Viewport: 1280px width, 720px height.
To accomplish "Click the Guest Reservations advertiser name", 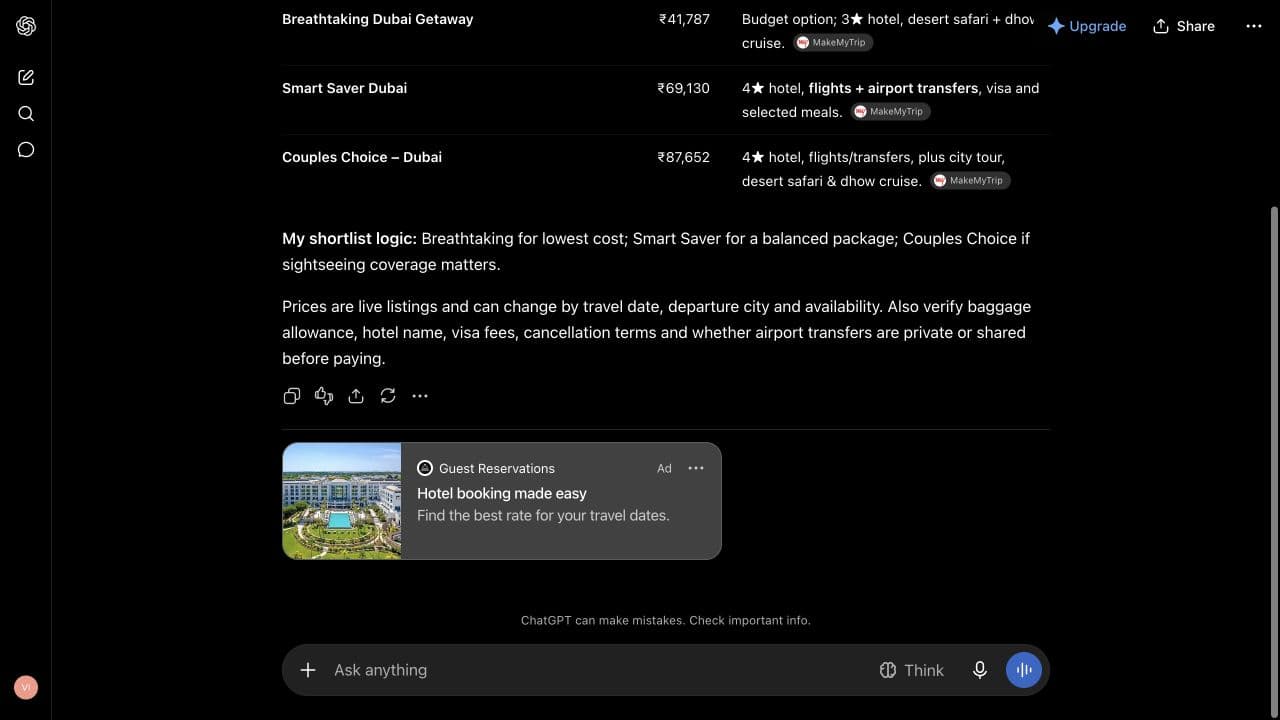I will click(x=497, y=468).
